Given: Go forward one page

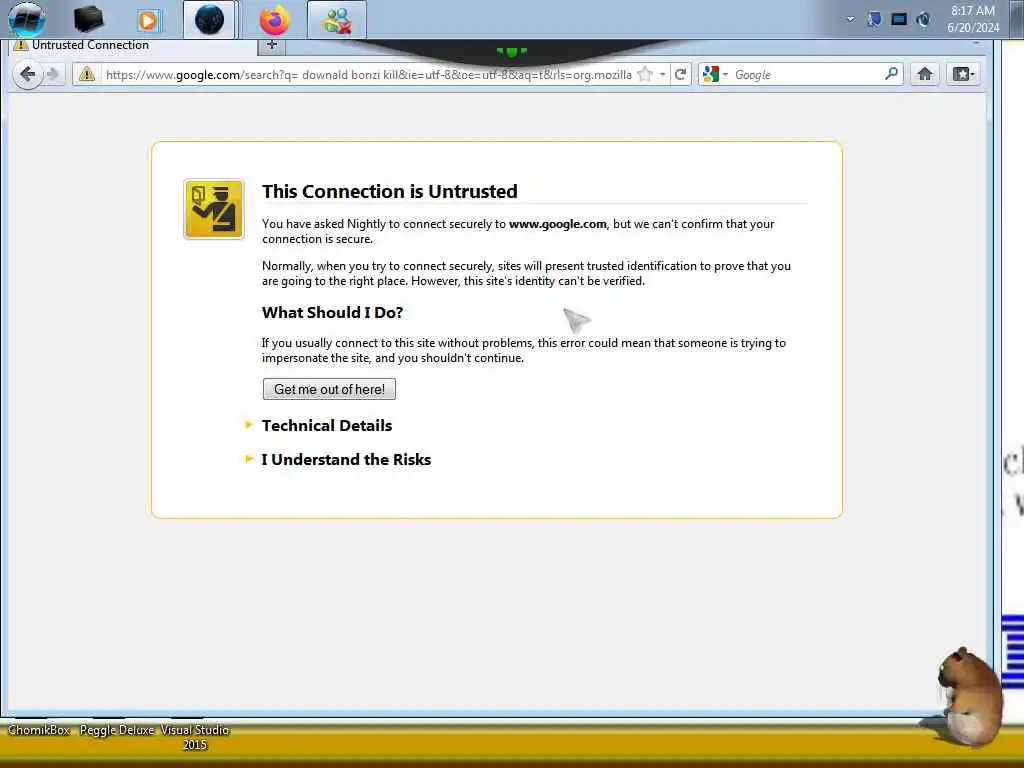Looking at the screenshot, I should [53, 74].
